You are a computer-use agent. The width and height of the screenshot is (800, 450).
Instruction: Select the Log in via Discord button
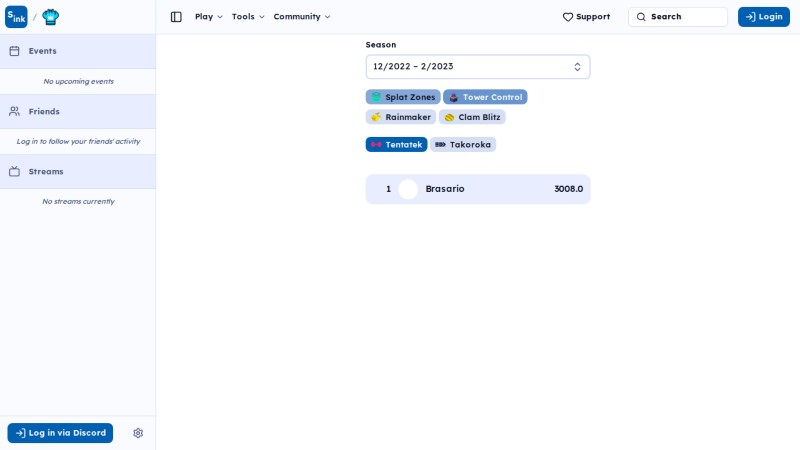click(x=60, y=433)
